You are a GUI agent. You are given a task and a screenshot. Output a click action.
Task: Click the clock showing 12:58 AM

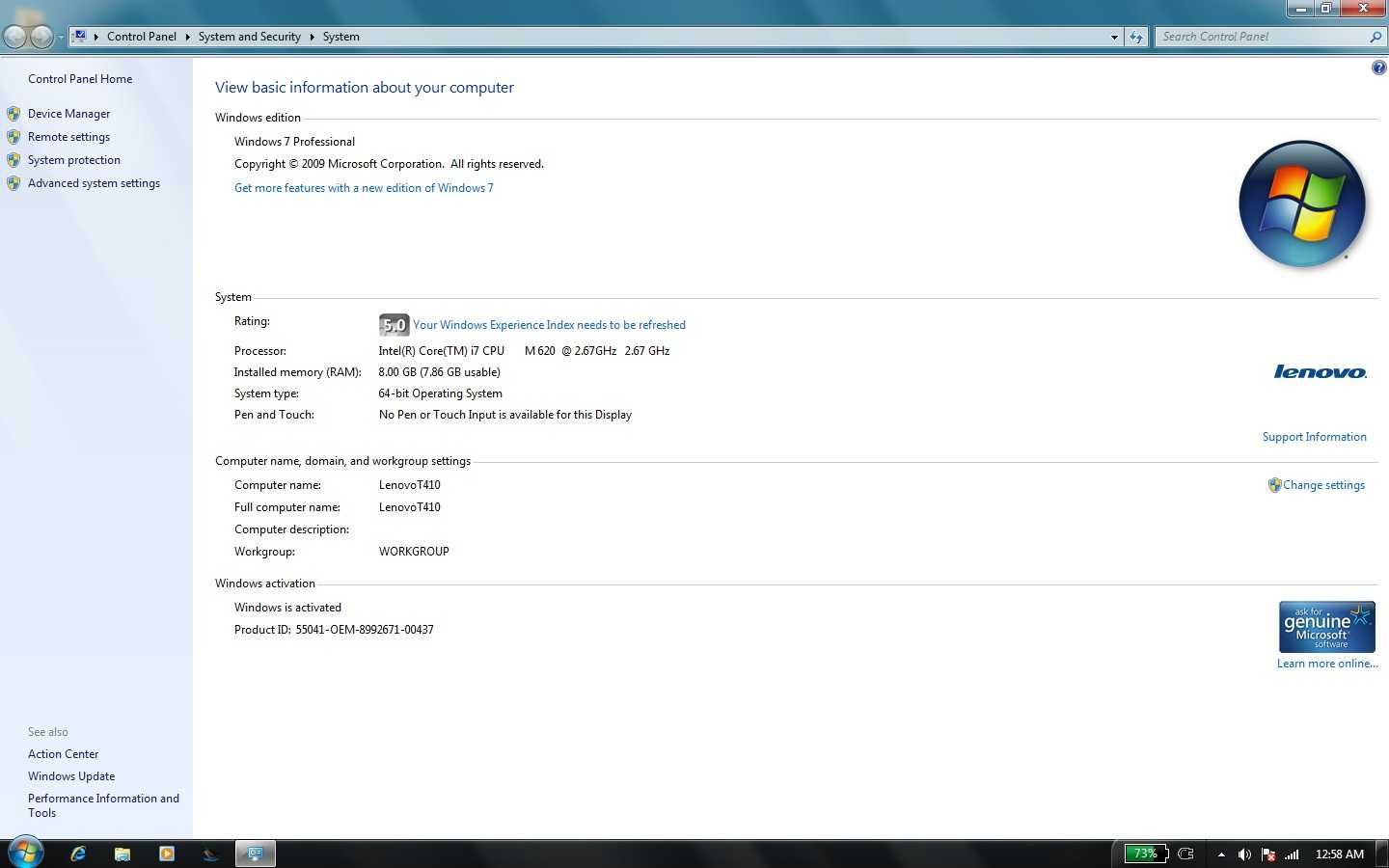tap(1340, 854)
